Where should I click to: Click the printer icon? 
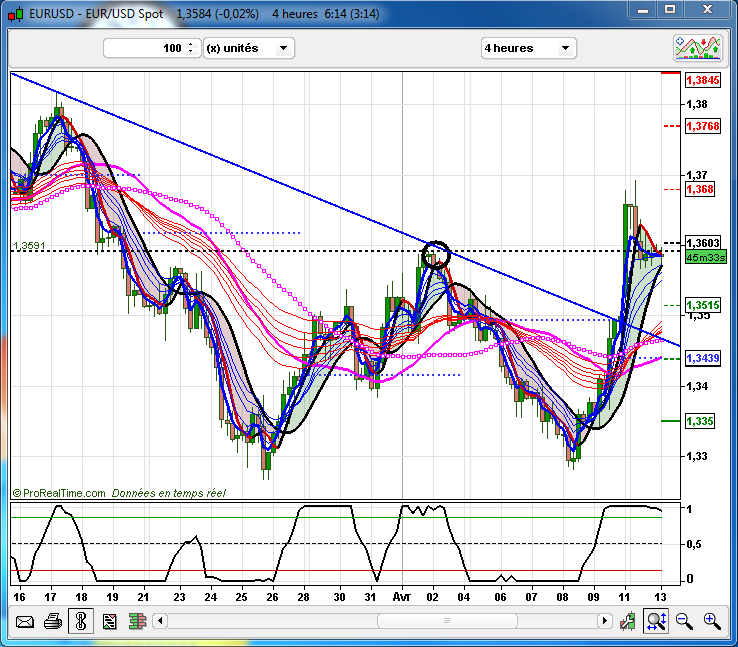point(52,621)
